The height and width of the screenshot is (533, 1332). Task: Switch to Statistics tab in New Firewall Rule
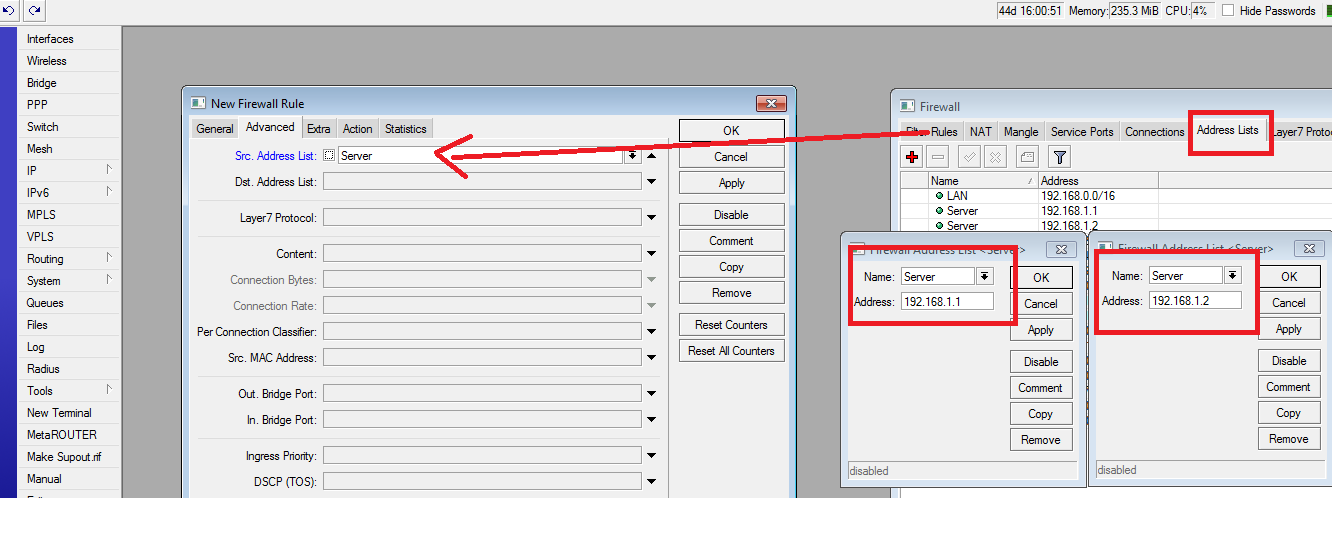[406, 129]
